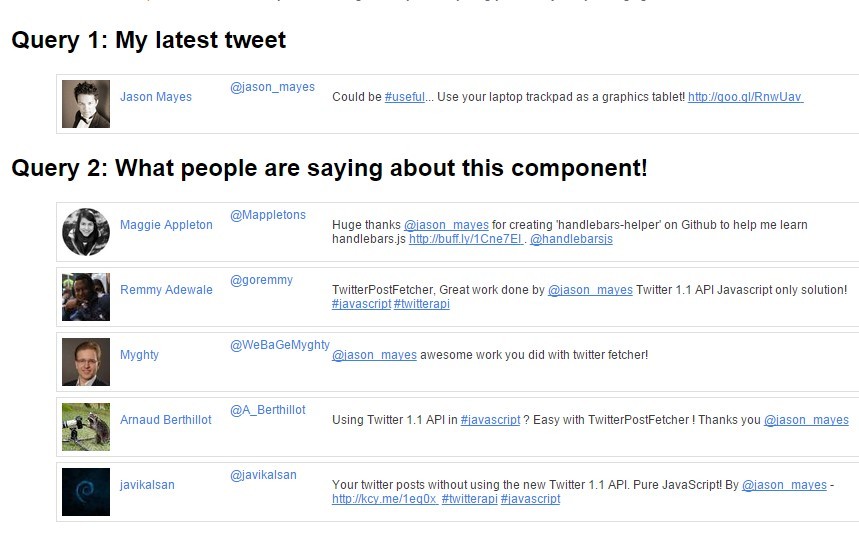Open Arnaud Berthillot's raccoon avatar
Screen dimensions: 859x537
[86, 427]
